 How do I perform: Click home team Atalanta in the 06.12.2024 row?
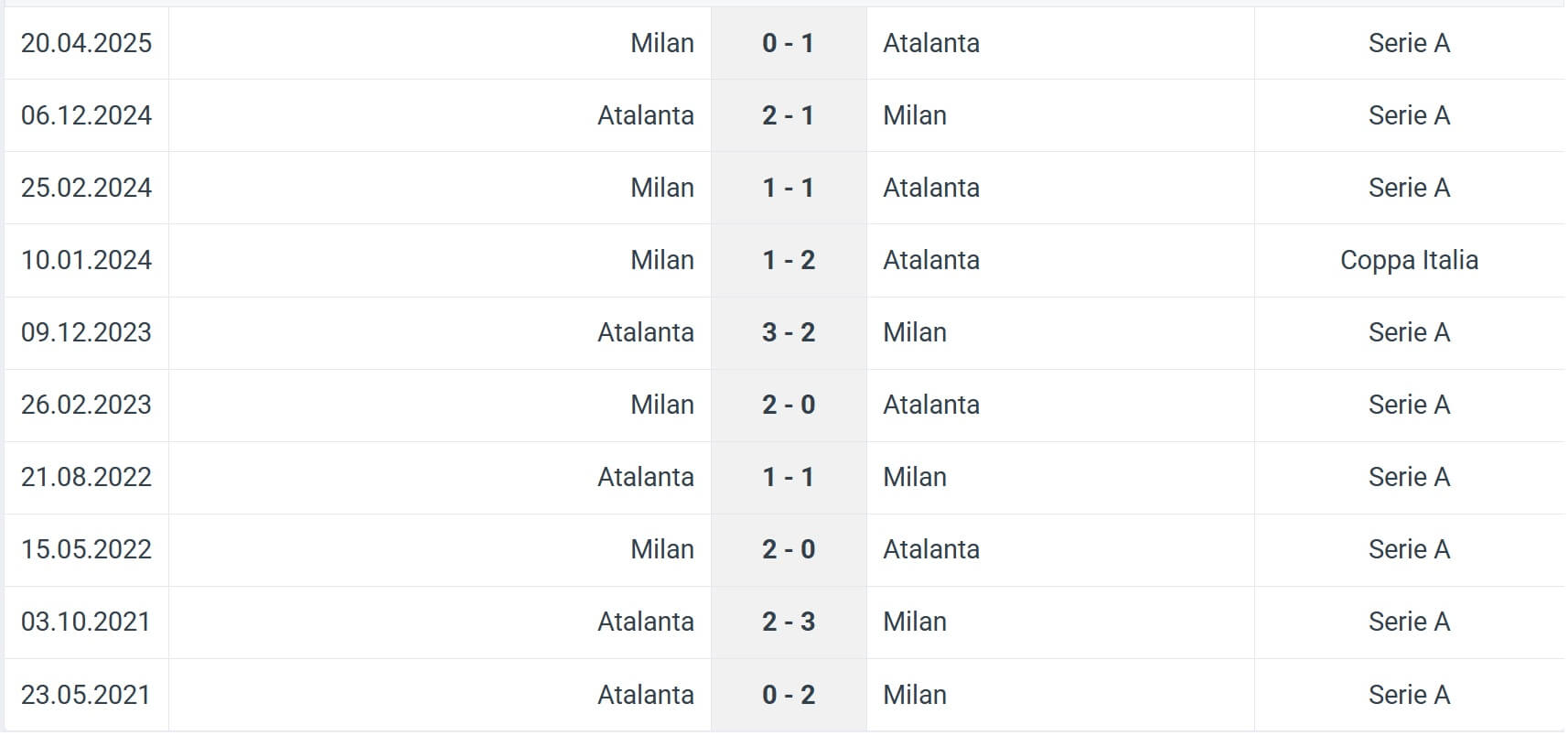pyautogui.click(x=645, y=115)
